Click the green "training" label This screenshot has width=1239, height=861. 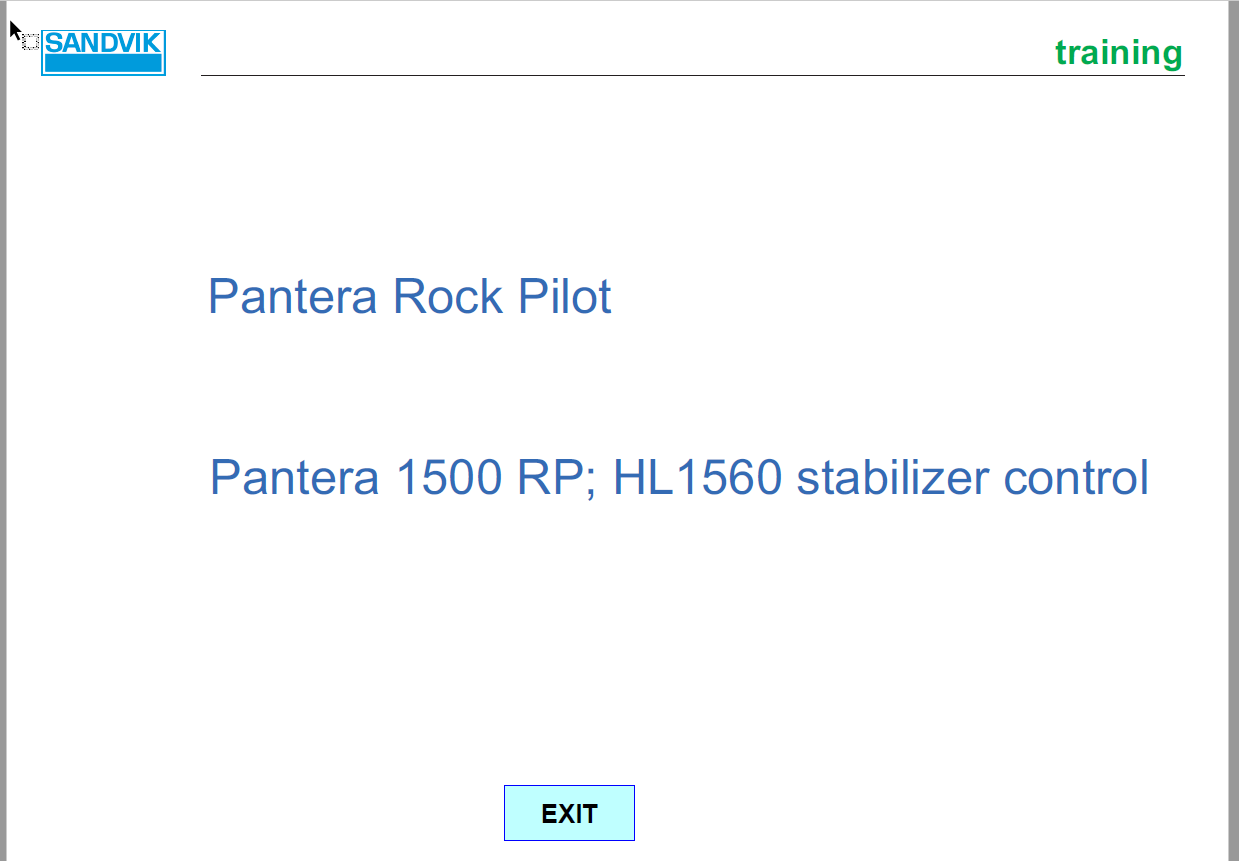[1118, 52]
